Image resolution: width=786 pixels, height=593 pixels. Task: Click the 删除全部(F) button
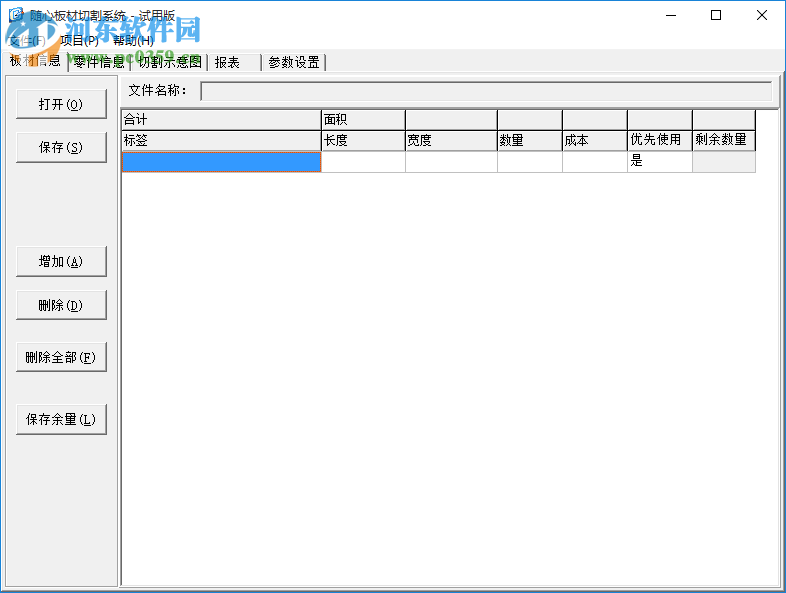[x=61, y=357]
